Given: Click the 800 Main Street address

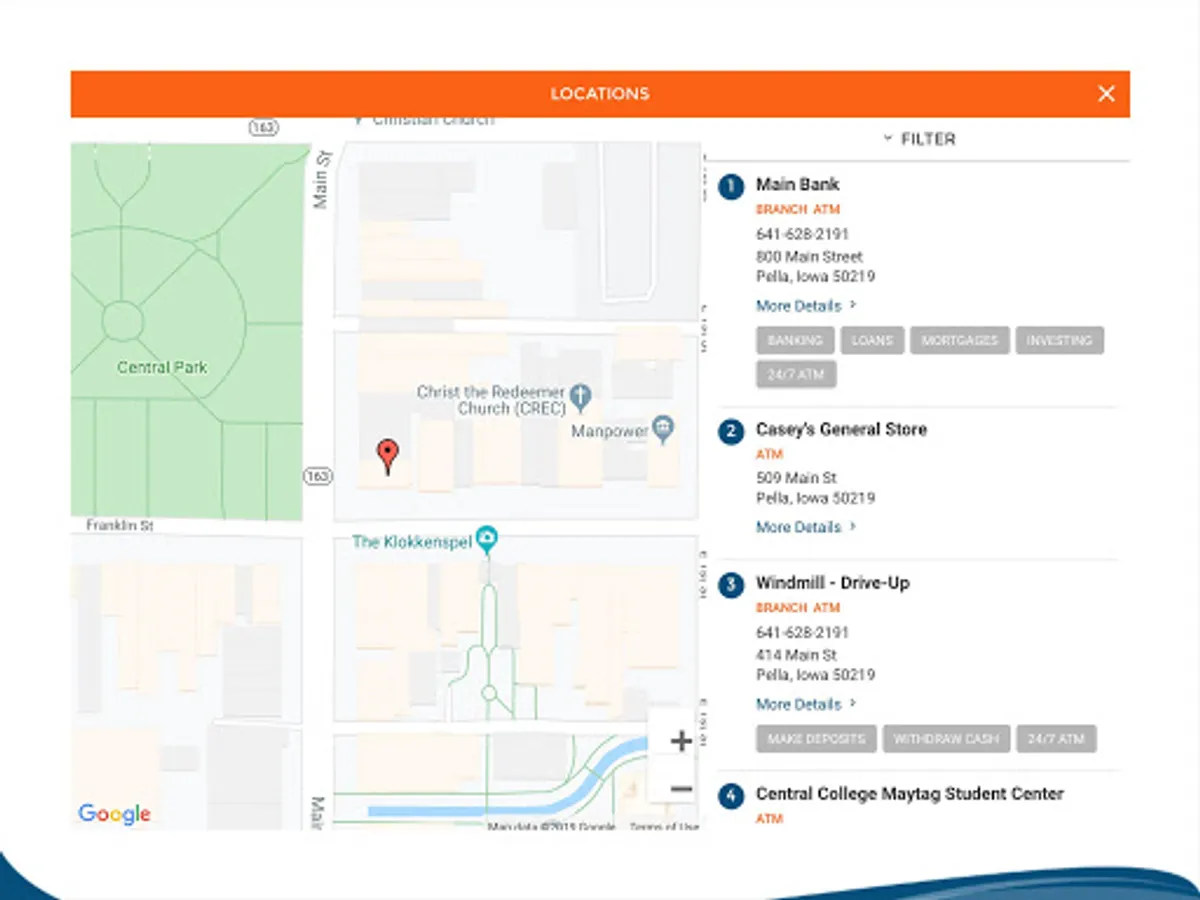Looking at the screenshot, I should [x=809, y=257].
